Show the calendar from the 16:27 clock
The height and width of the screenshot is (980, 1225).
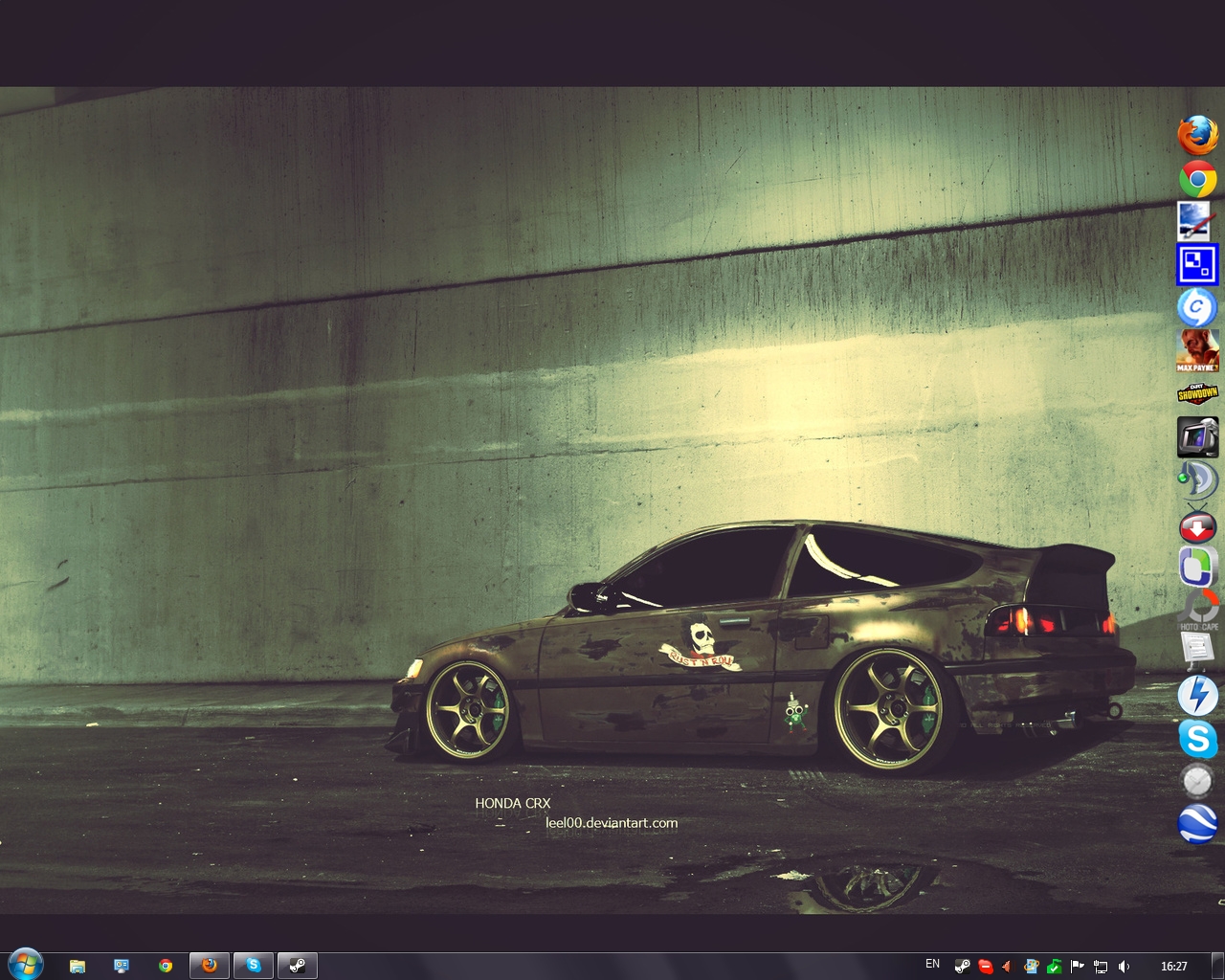click(x=1174, y=967)
